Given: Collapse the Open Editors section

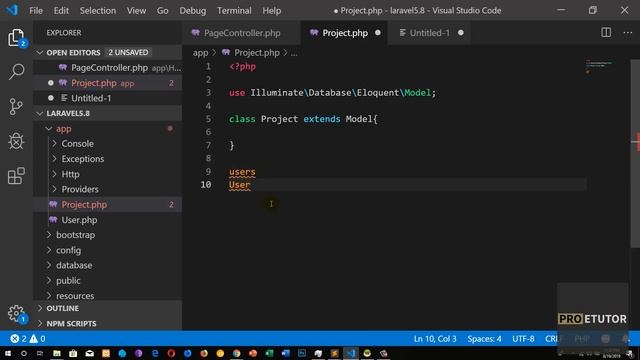Looking at the screenshot, I should tap(40, 52).
